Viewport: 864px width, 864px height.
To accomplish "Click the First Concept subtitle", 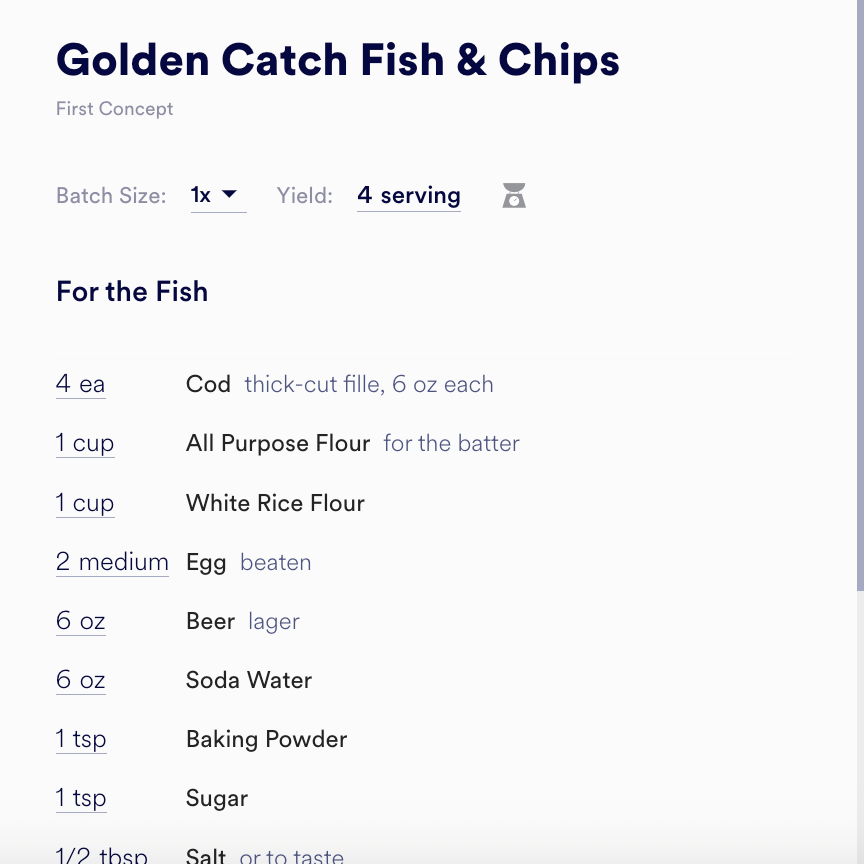I will pyautogui.click(x=114, y=109).
